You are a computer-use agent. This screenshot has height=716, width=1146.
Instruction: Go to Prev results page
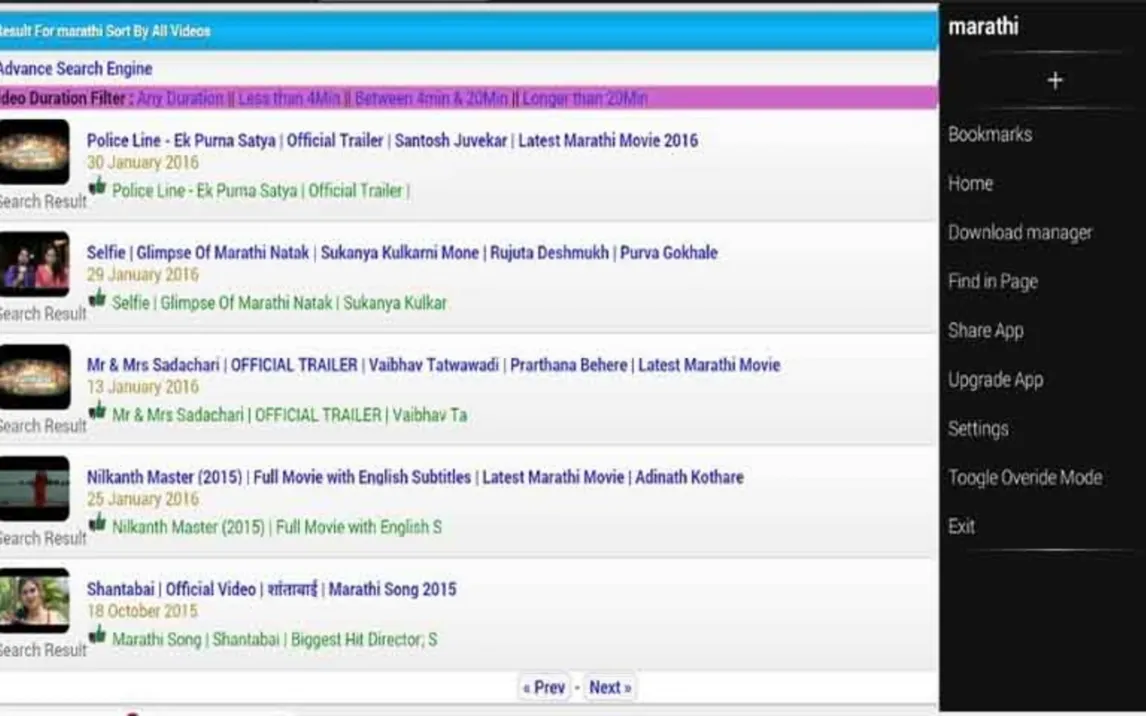point(544,688)
